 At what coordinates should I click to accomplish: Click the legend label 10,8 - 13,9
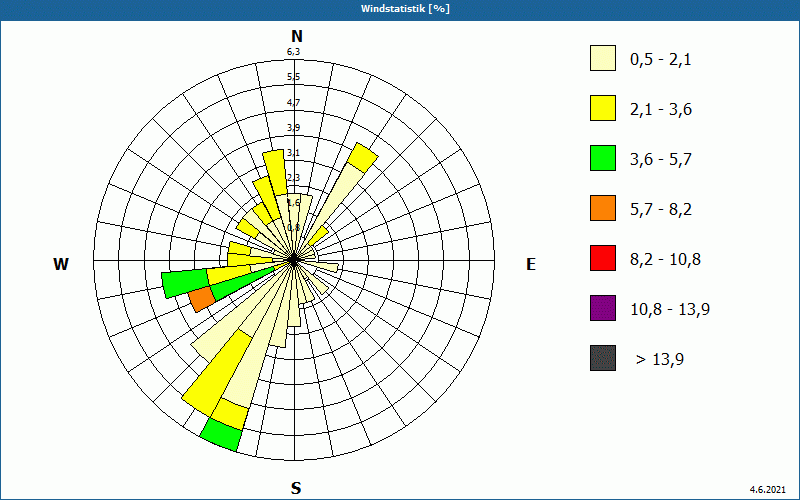[670, 310]
